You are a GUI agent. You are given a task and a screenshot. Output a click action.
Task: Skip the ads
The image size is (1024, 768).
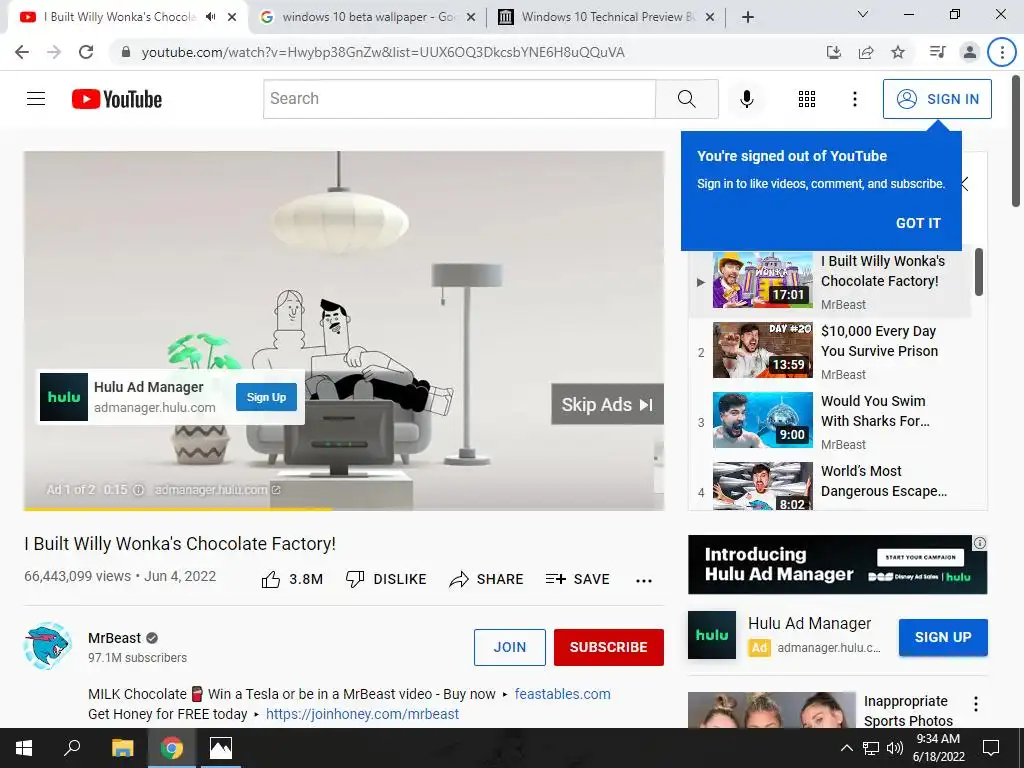click(x=607, y=404)
